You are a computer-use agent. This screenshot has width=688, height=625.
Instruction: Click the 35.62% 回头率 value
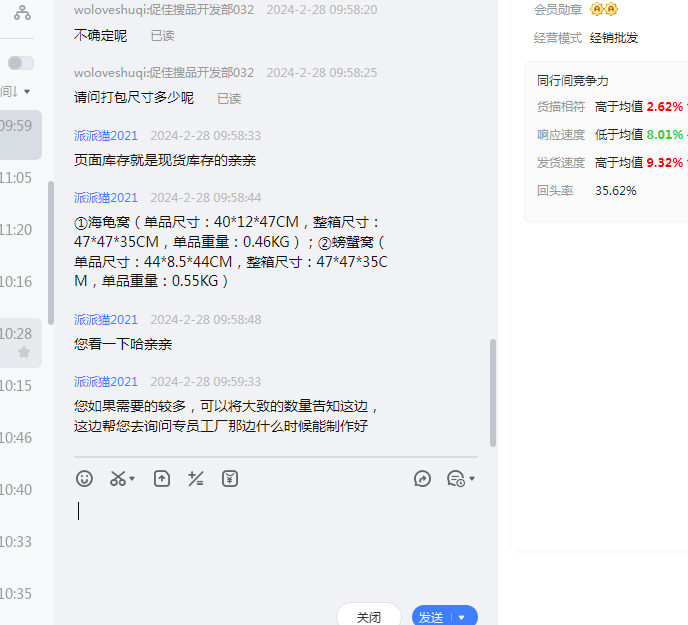[x=616, y=191]
